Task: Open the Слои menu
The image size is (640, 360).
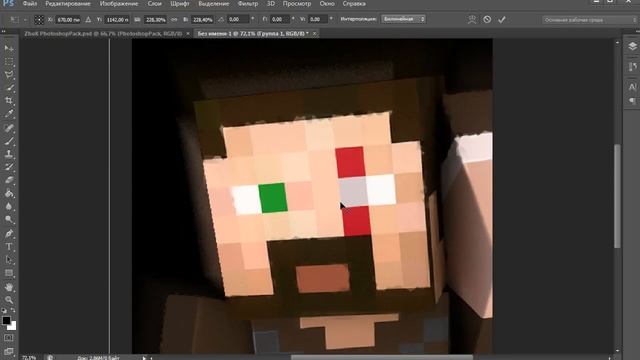Action: 155,4
